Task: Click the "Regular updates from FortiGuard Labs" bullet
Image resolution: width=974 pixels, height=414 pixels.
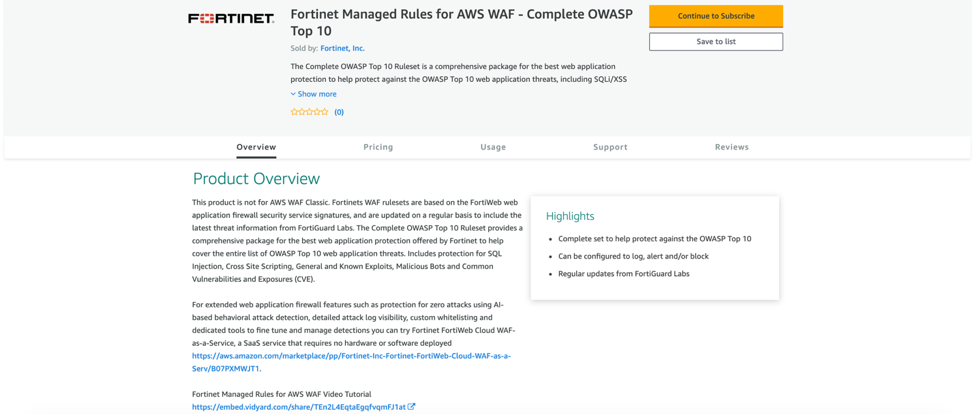Action: click(624, 274)
